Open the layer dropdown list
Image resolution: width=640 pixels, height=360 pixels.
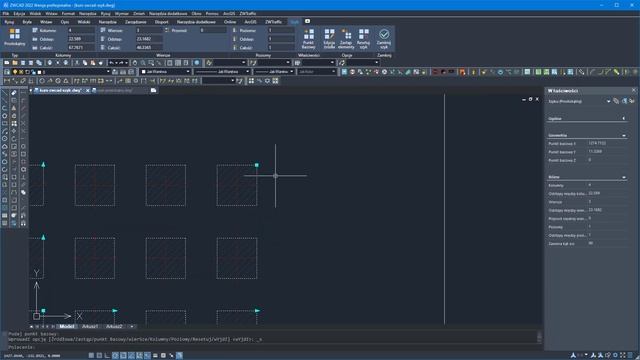click(x=108, y=72)
